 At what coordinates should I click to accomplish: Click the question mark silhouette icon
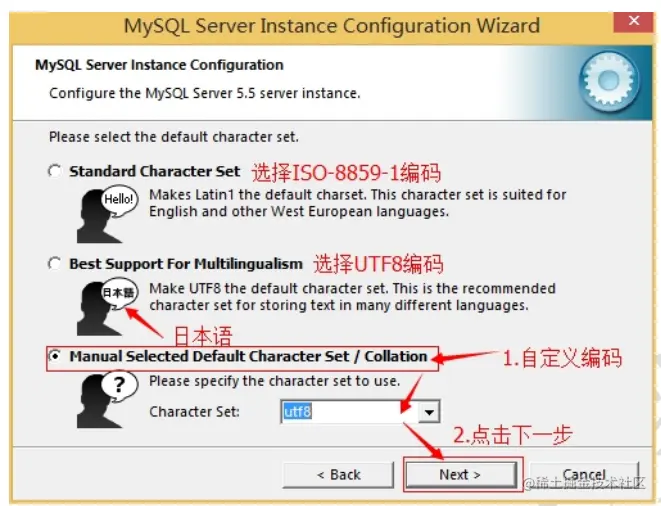pos(107,399)
